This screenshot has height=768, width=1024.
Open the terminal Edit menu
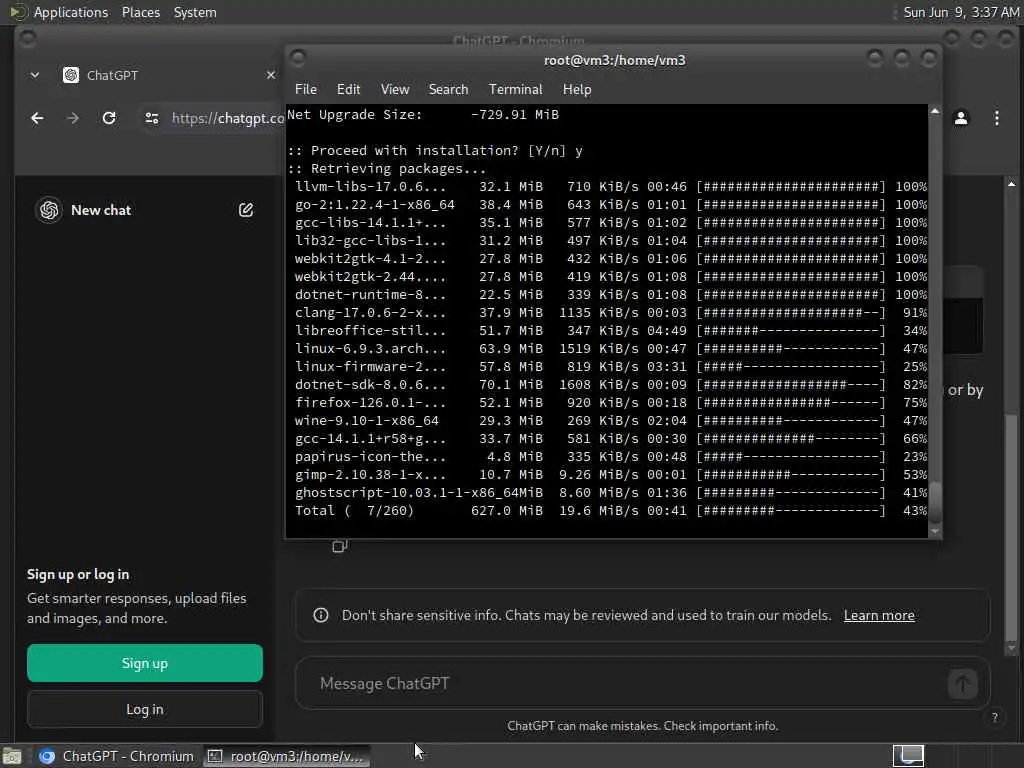(348, 89)
